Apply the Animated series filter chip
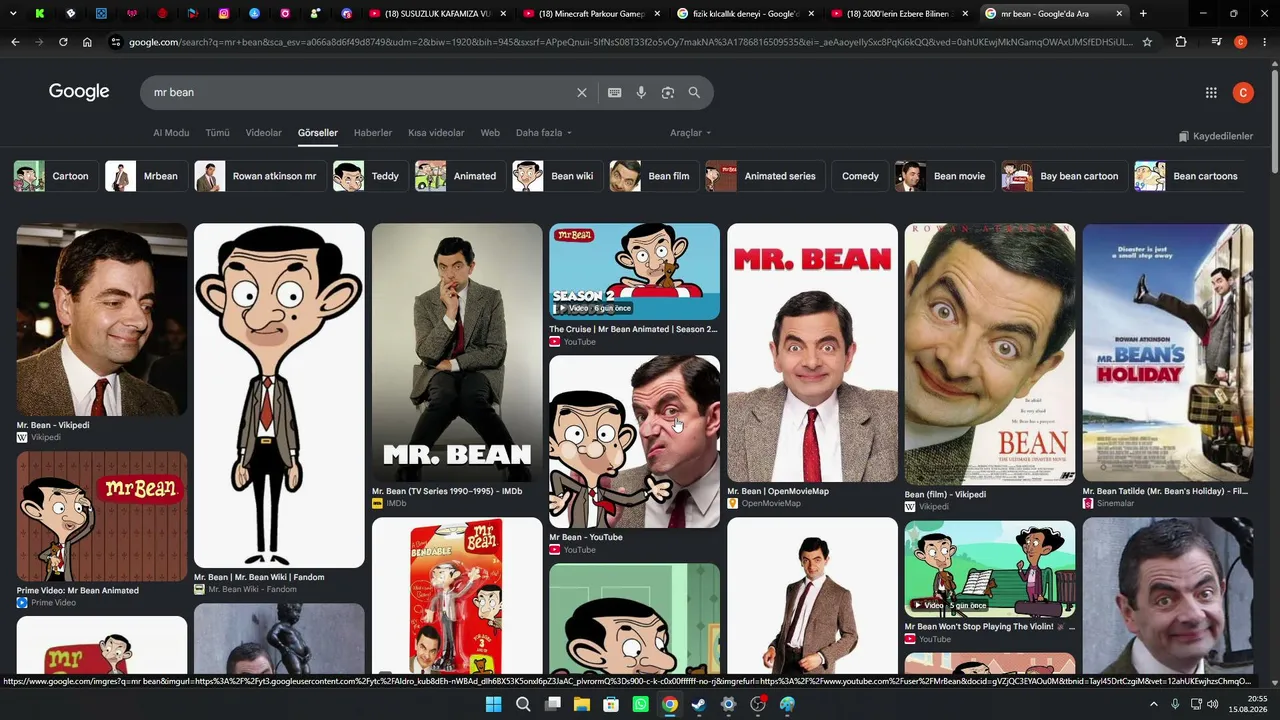Image resolution: width=1280 pixels, height=720 pixels. coord(765,176)
